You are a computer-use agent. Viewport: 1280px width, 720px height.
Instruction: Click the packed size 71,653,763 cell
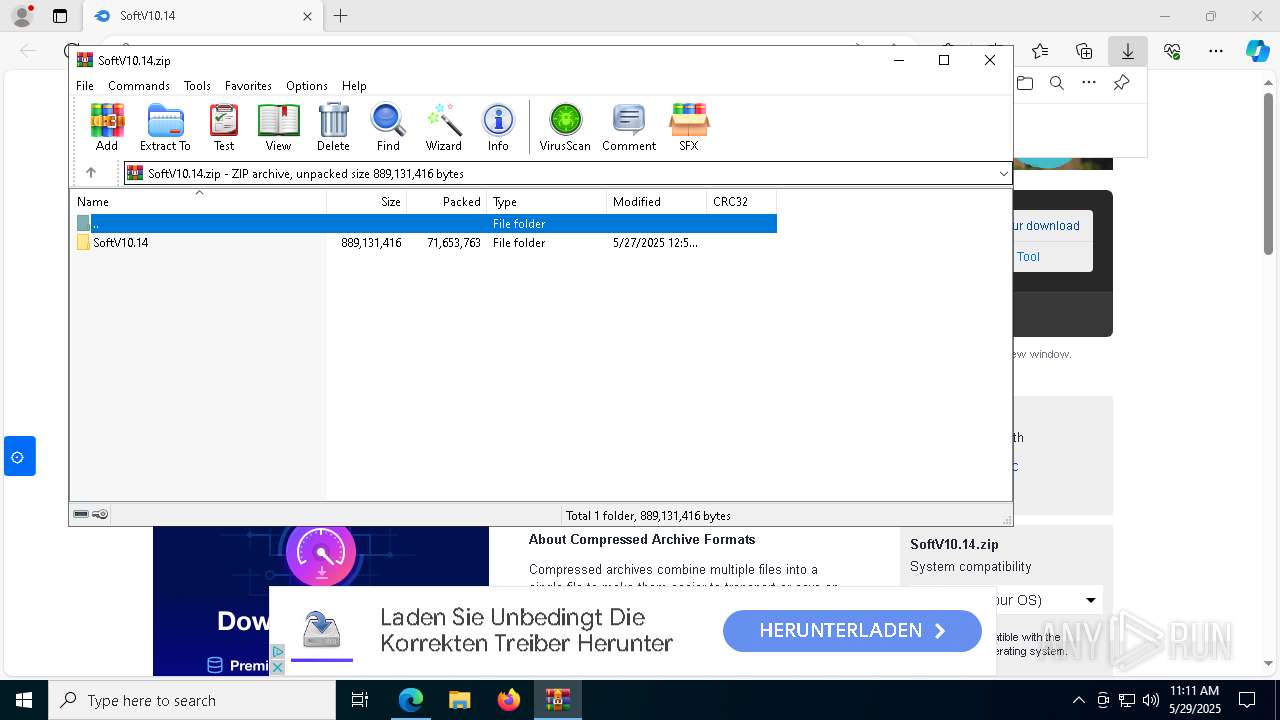pyautogui.click(x=454, y=243)
